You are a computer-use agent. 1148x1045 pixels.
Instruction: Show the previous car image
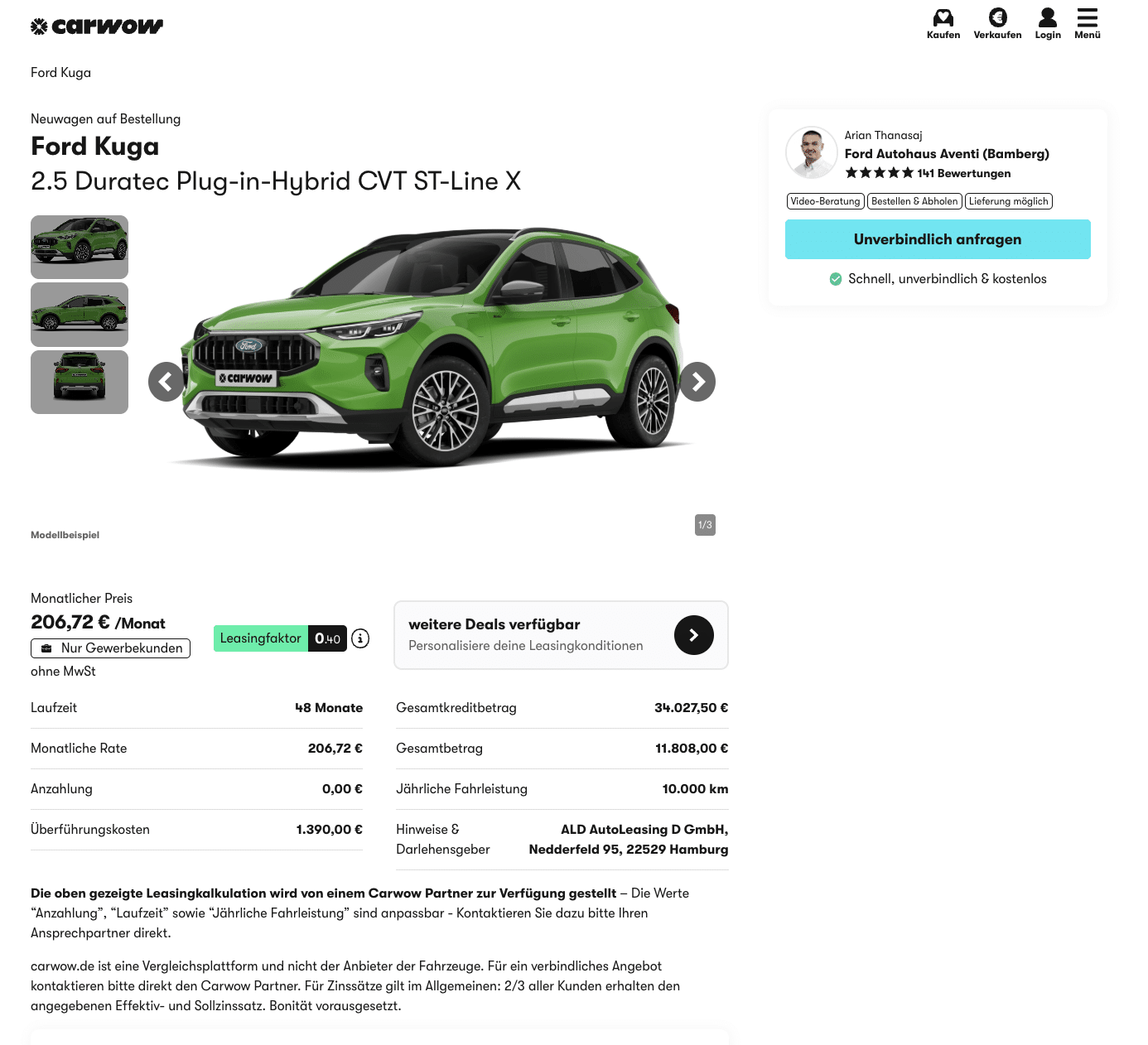[166, 382]
